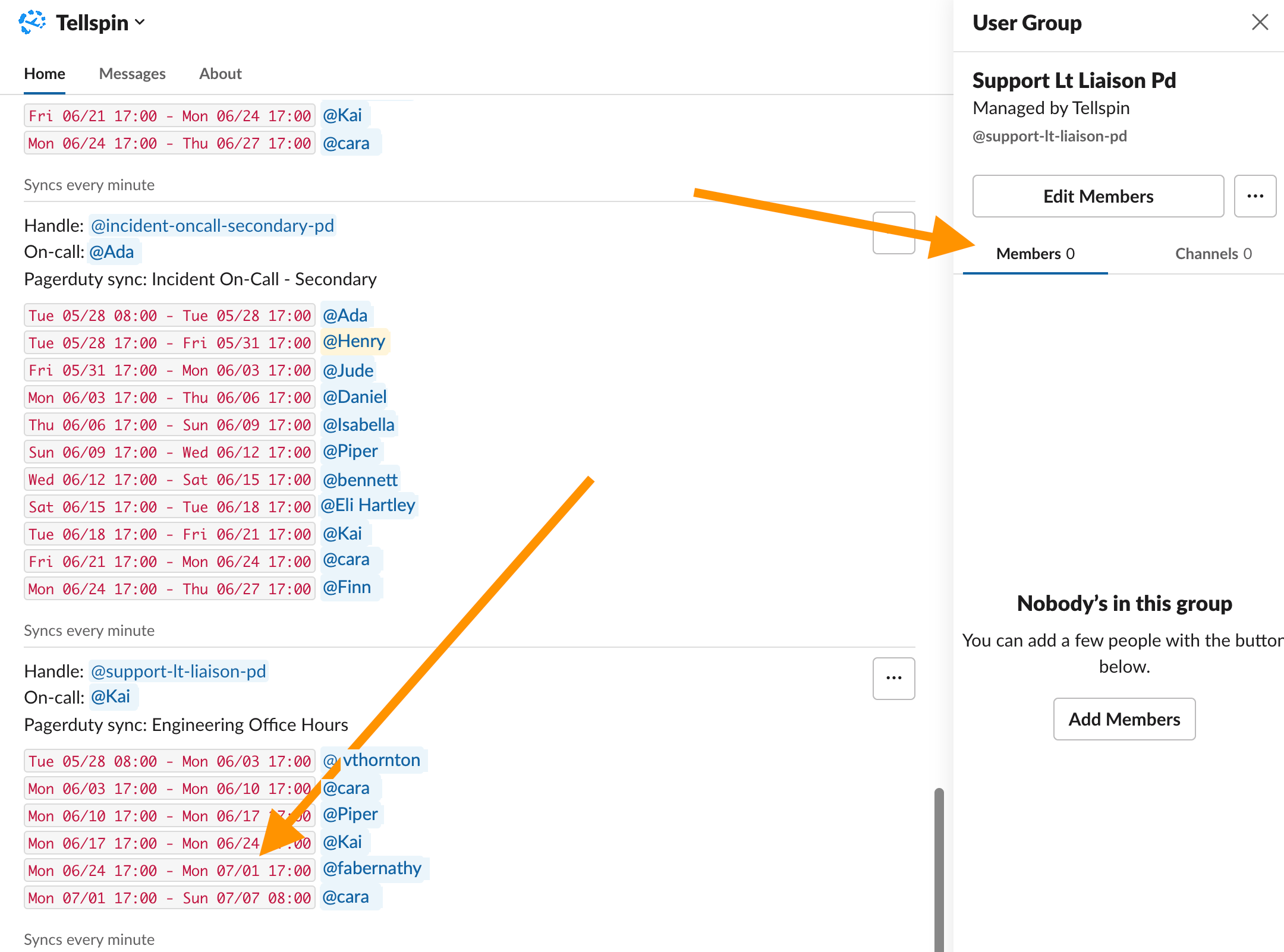Click the 'Tue 05/28 08:00 - Tue 05/28 17:00' shift
Screen dimensions: 1284x952
click(x=169, y=316)
